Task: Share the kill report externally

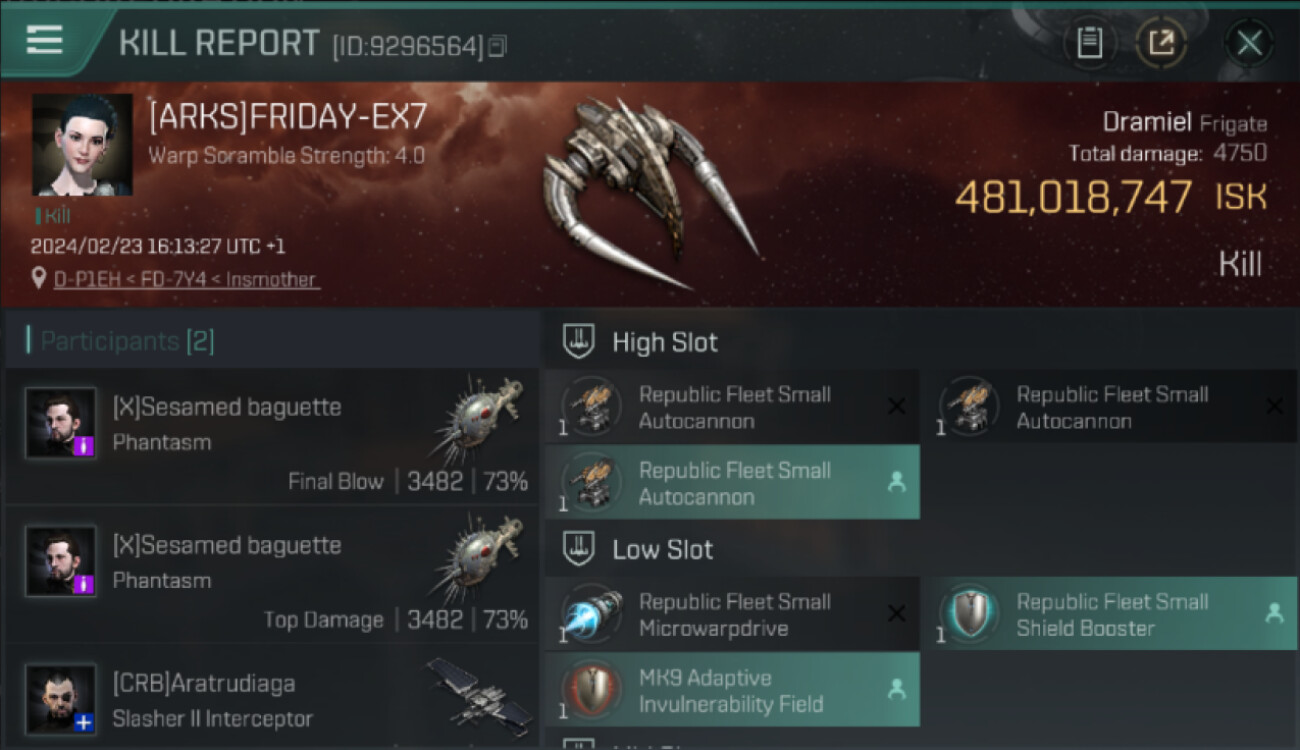Action: (x=1161, y=43)
